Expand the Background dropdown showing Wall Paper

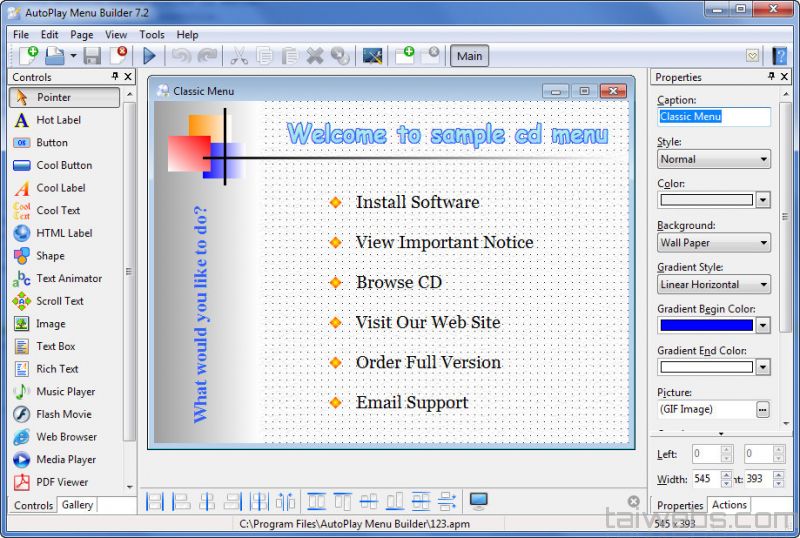[713, 242]
